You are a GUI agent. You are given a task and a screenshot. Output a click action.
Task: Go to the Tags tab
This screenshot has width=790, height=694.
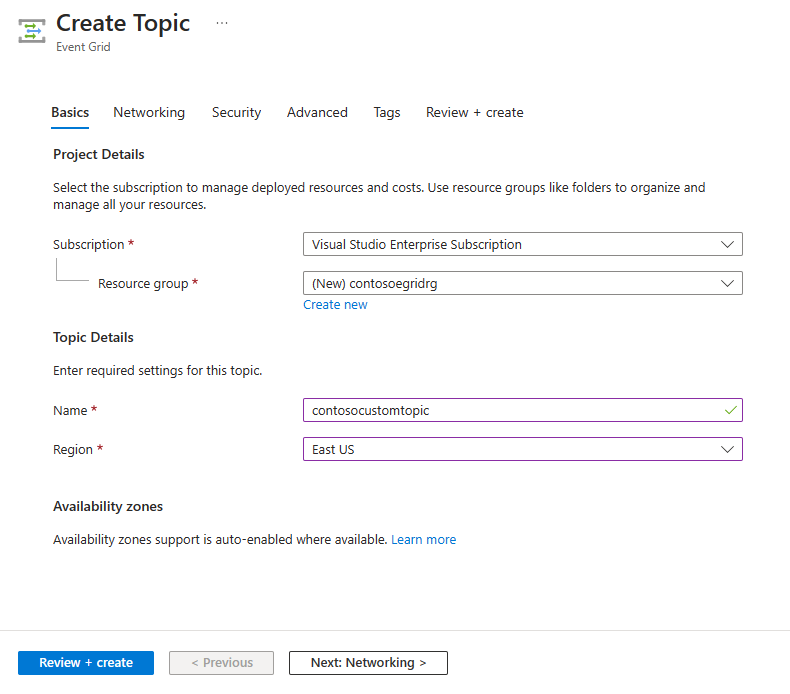click(x=387, y=112)
